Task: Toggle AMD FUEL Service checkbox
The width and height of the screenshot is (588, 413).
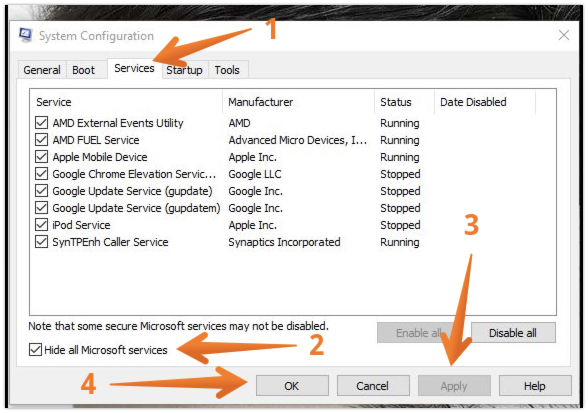Action: coord(41,140)
